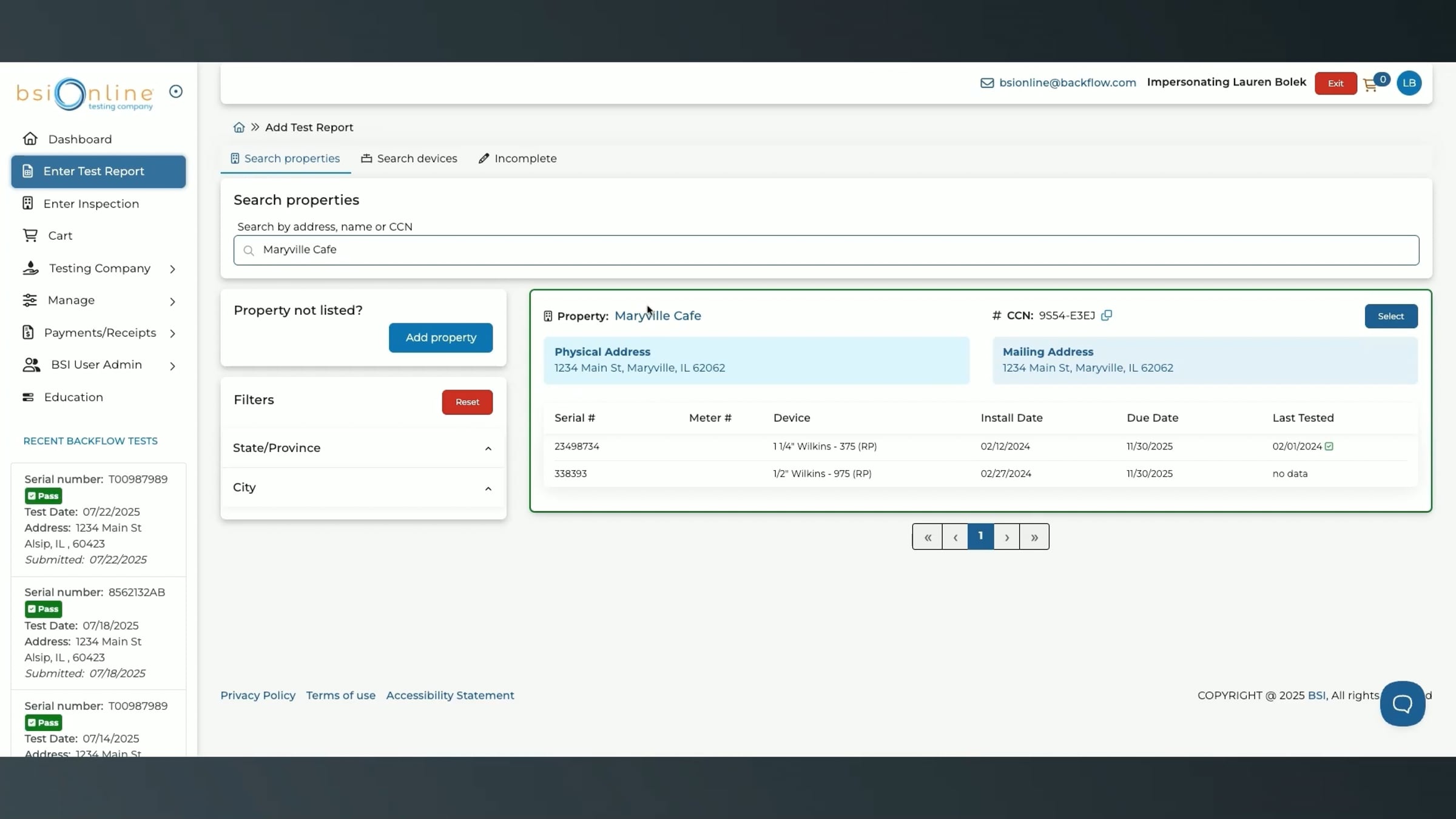Switch to Search devices tab
This screenshot has width=1456, height=819.
409,159
